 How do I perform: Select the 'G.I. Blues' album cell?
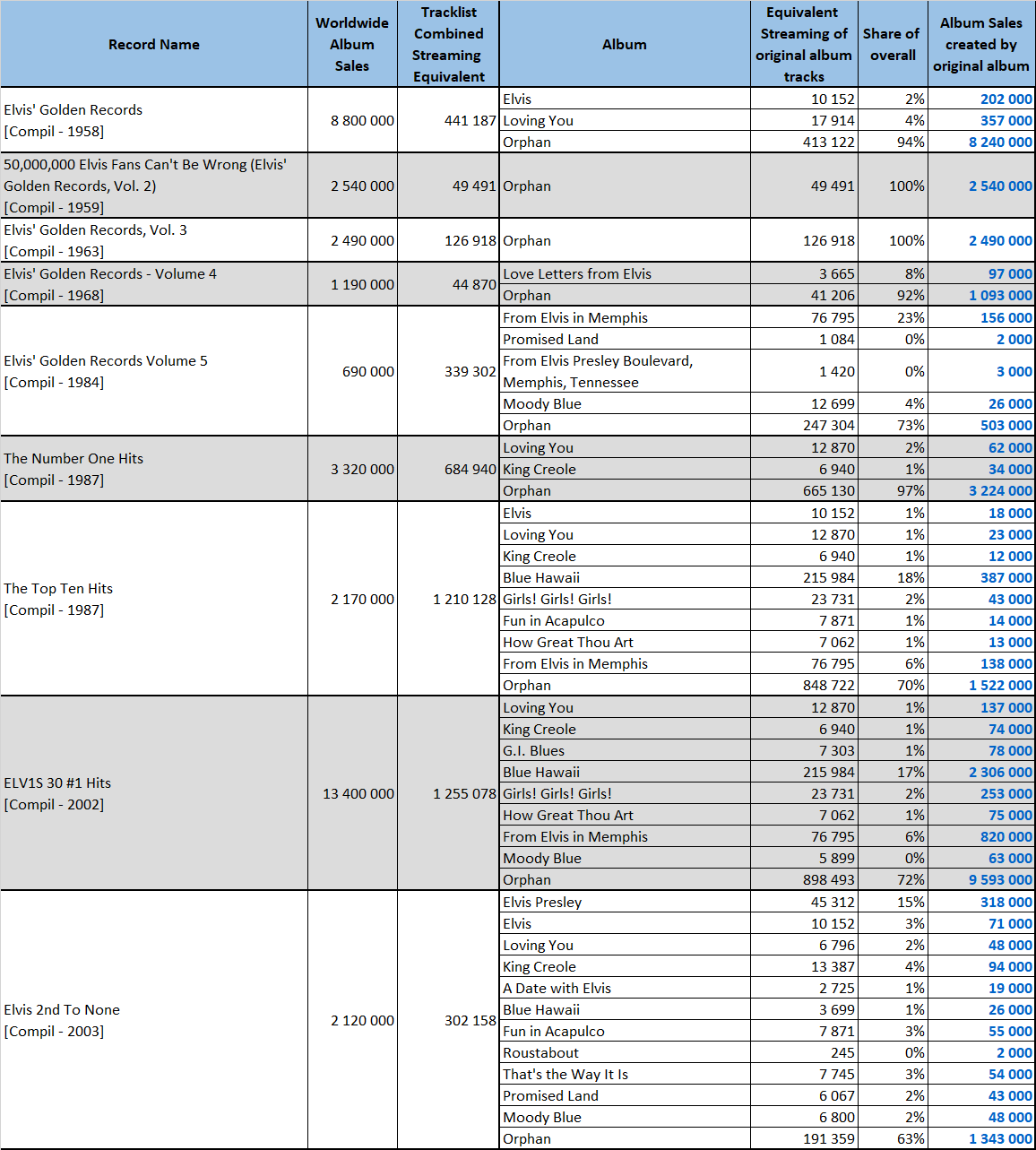click(625, 750)
